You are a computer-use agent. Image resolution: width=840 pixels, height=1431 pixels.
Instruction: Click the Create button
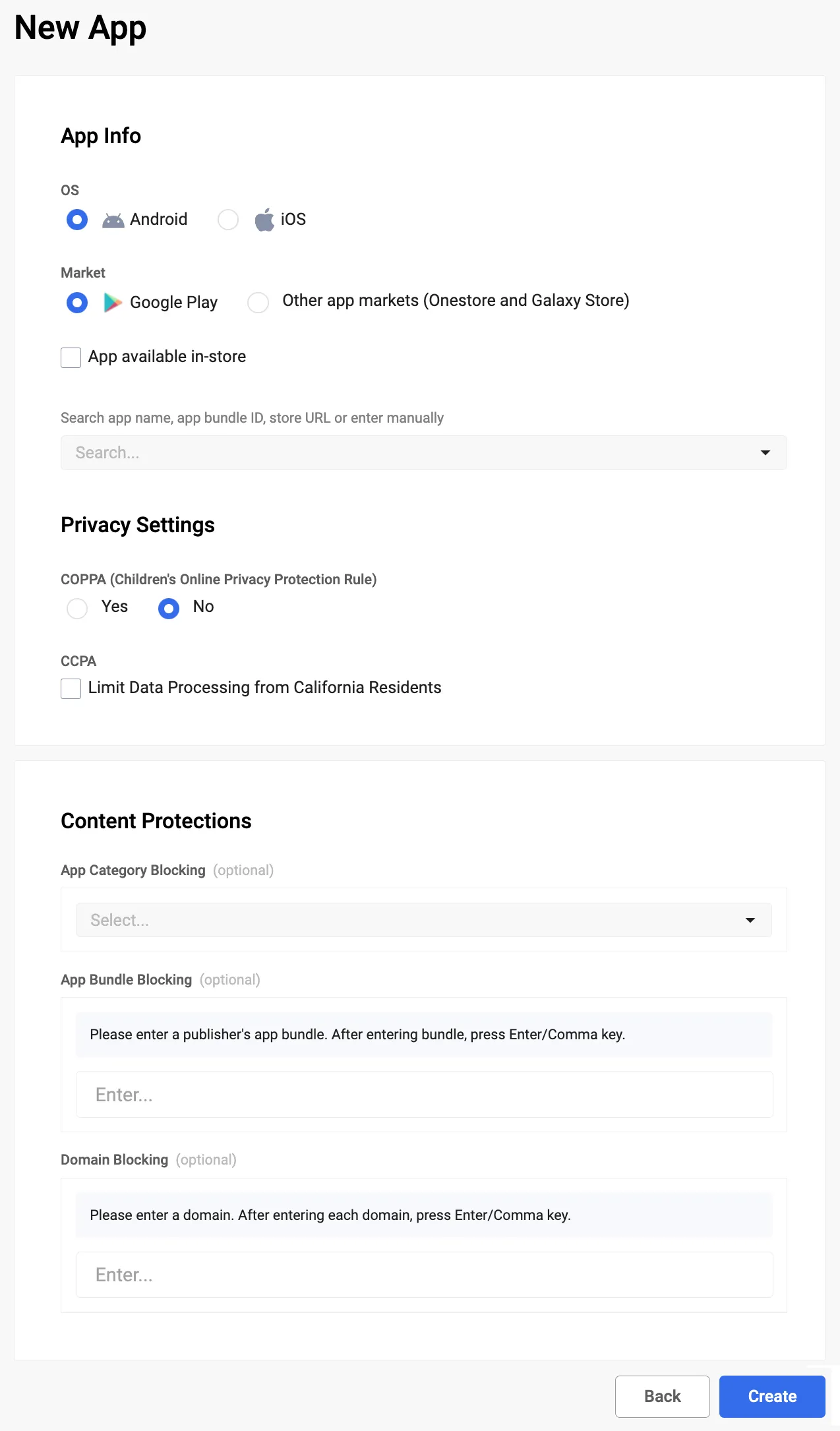click(x=772, y=1396)
